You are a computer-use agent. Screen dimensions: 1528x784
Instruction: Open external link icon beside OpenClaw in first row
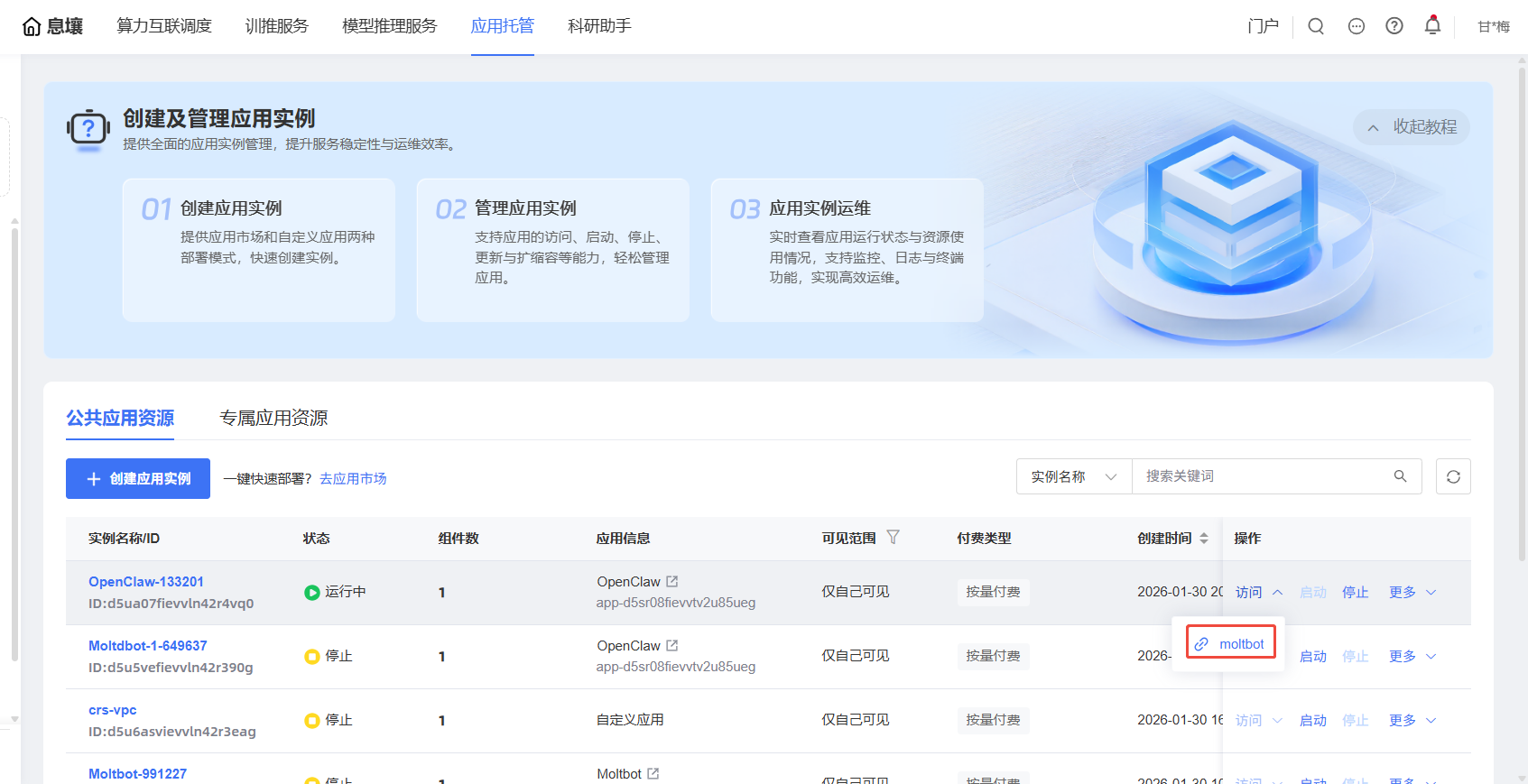(671, 582)
